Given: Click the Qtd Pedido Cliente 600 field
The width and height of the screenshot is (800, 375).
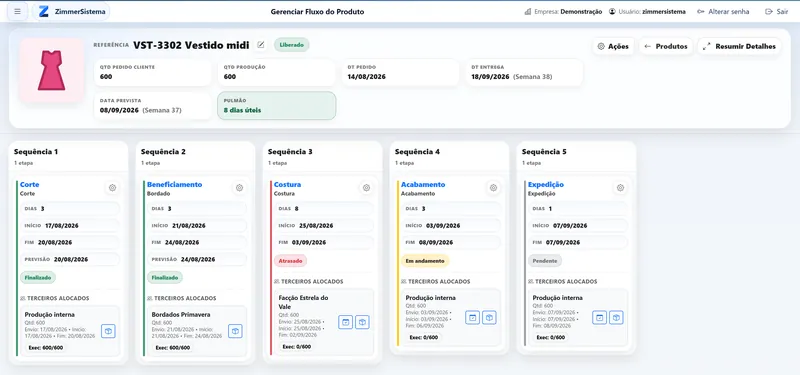Looking at the screenshot, I should (153, 72).
